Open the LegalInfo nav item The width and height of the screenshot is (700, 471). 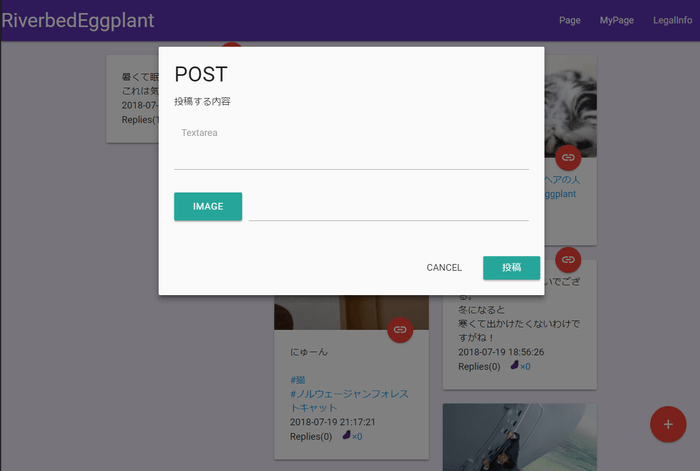tap(672, 20)
